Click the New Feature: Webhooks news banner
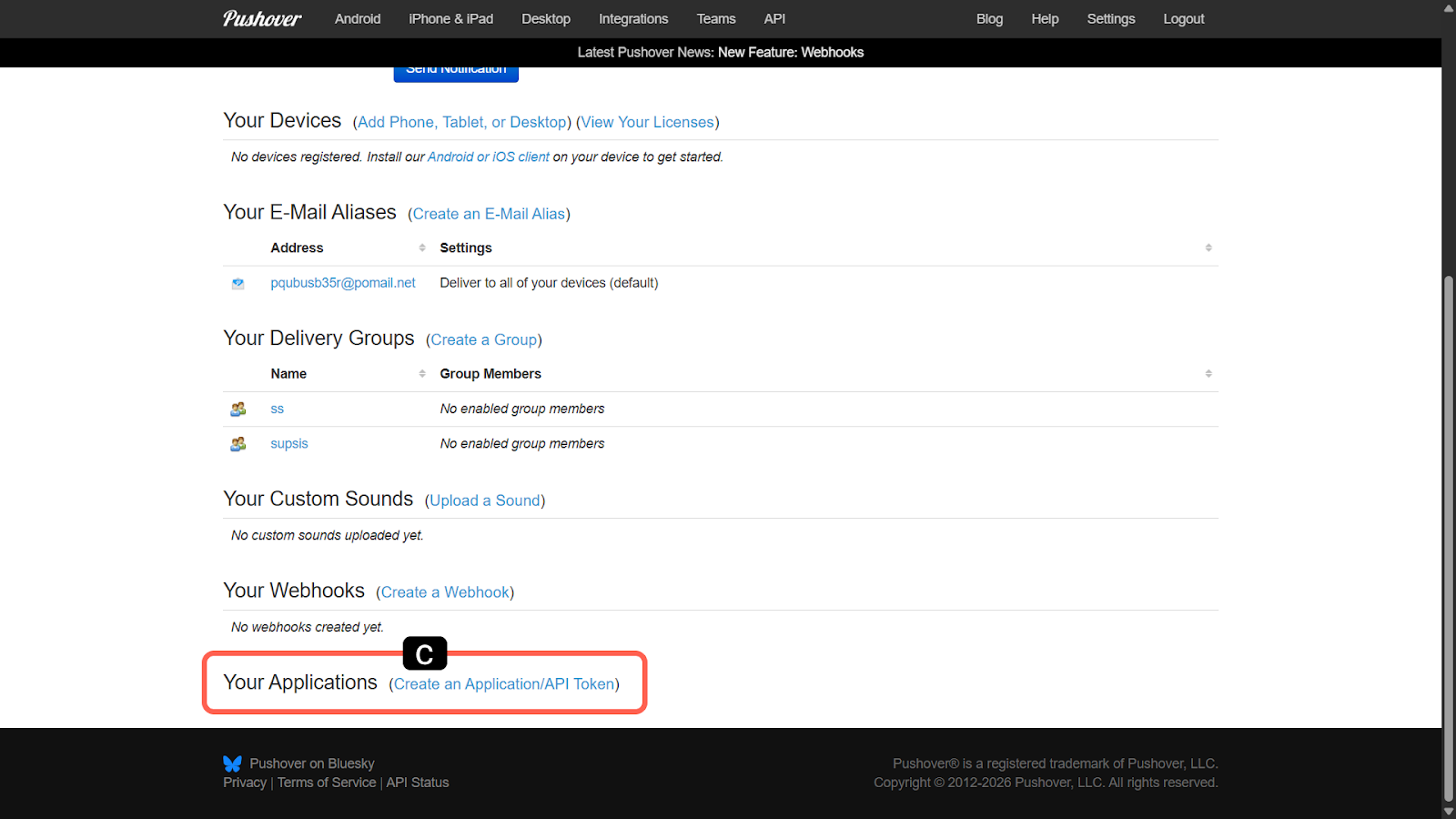Viewport: 1456px width, 819px height. coord(790,53)
